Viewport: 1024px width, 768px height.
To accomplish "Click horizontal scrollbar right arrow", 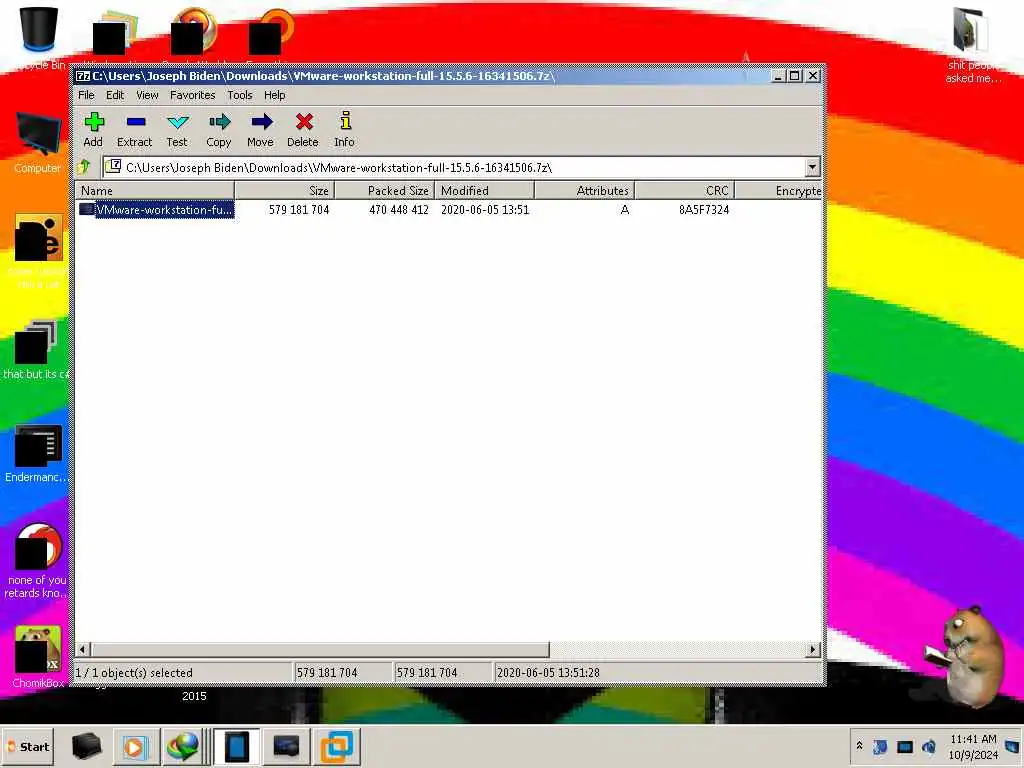I will pos(812,649).
